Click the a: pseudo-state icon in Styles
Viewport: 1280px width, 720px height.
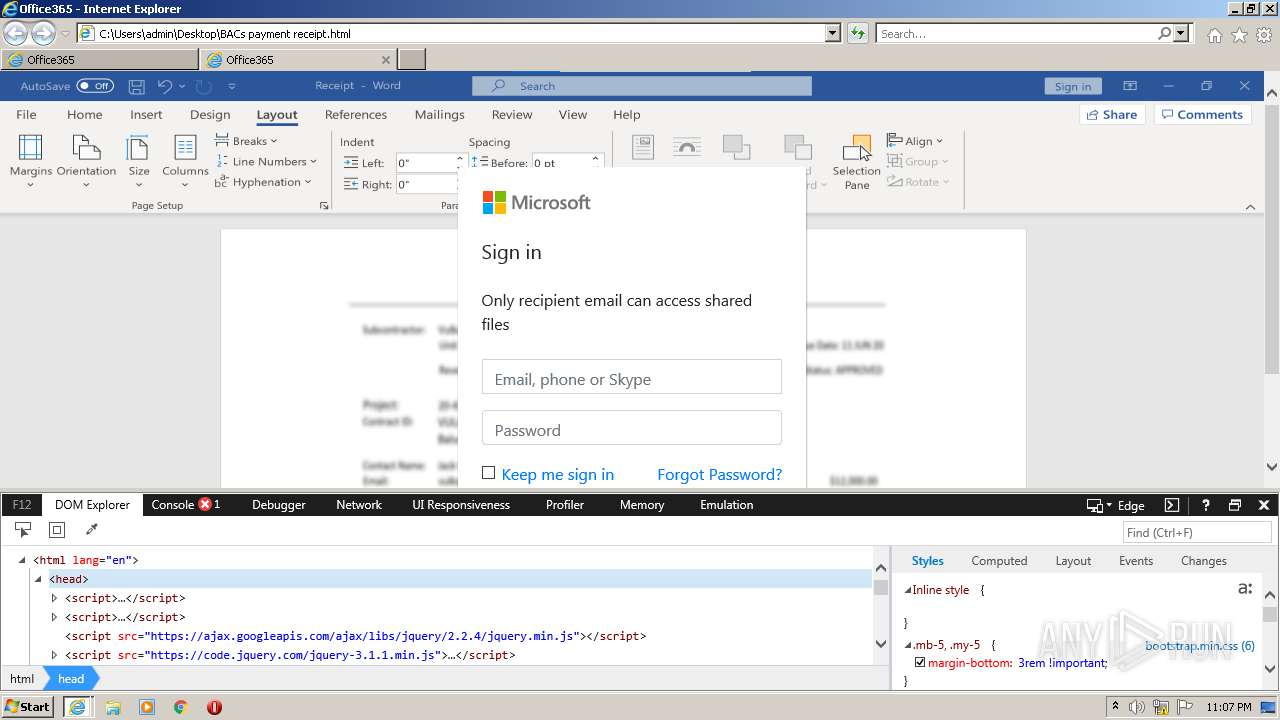[1245, 588]
